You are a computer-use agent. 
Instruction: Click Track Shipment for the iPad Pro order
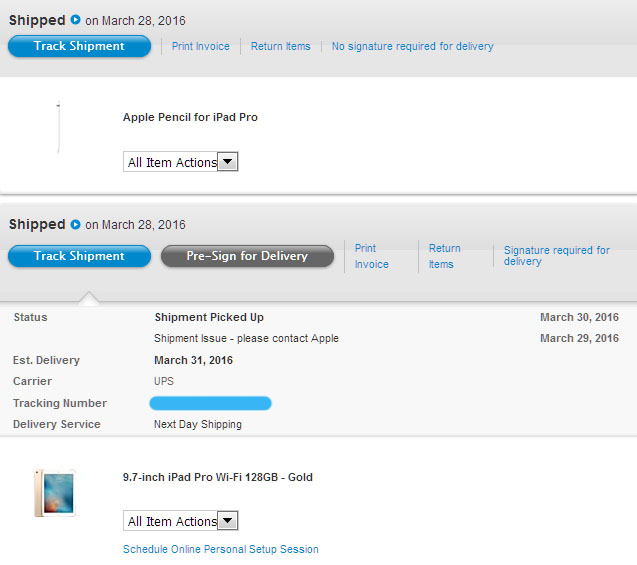(x=79, y=256)
